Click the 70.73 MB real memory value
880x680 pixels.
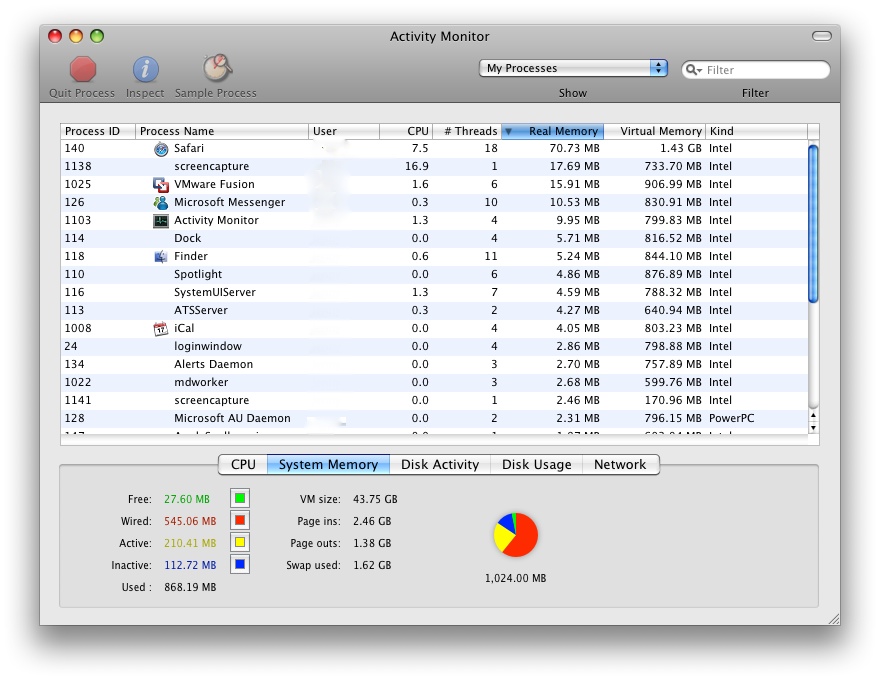[574, 149]
